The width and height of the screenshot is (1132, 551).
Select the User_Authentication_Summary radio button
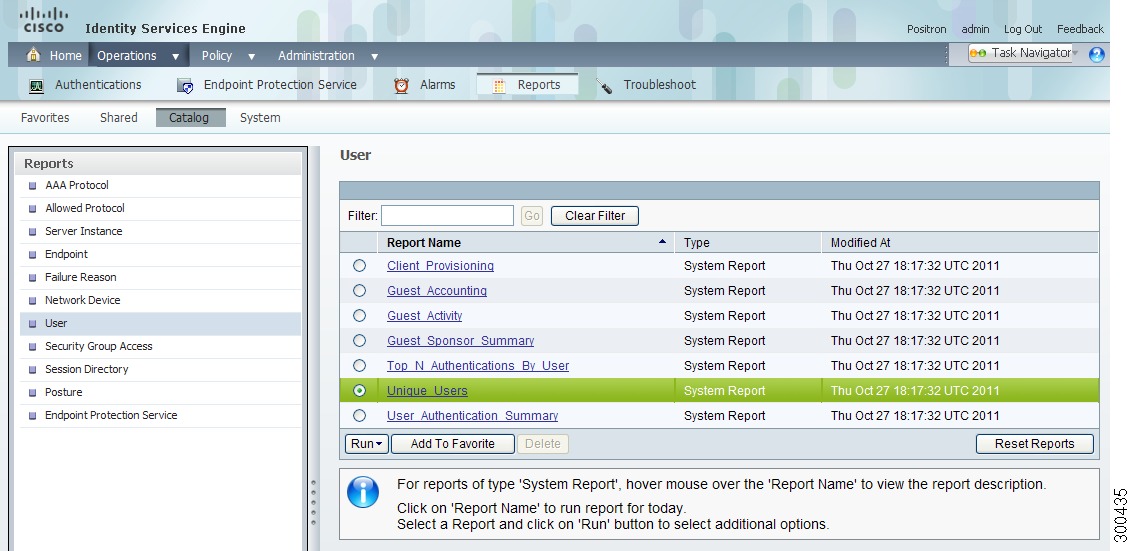pos(360,415)
